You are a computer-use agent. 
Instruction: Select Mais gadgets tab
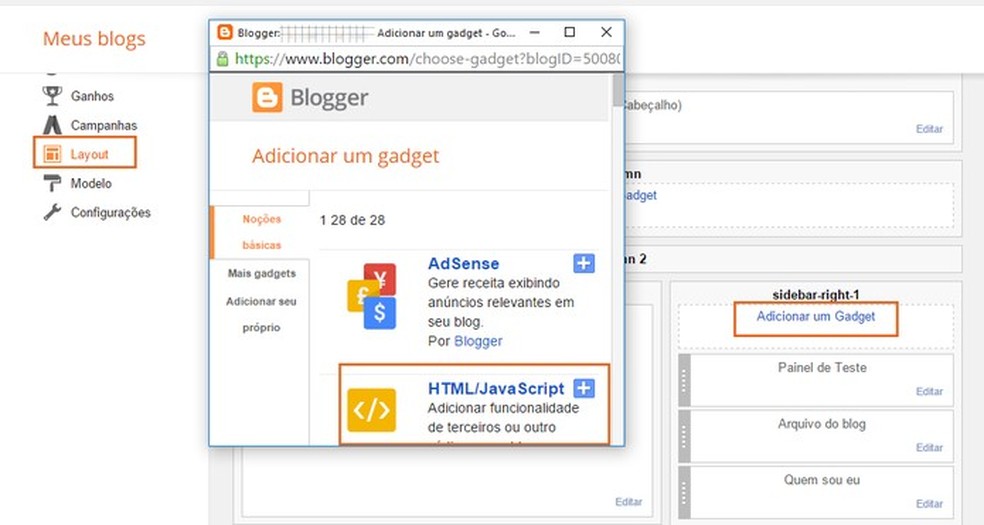point(262,273)
